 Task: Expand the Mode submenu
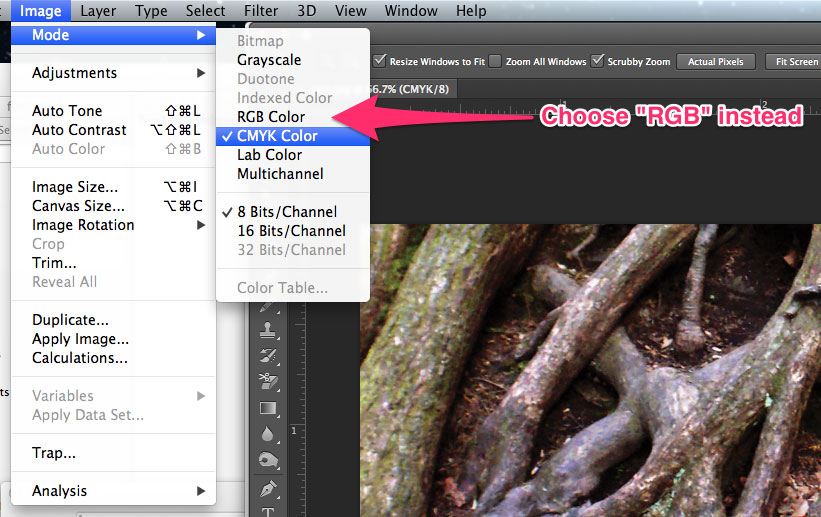(114, 35)
